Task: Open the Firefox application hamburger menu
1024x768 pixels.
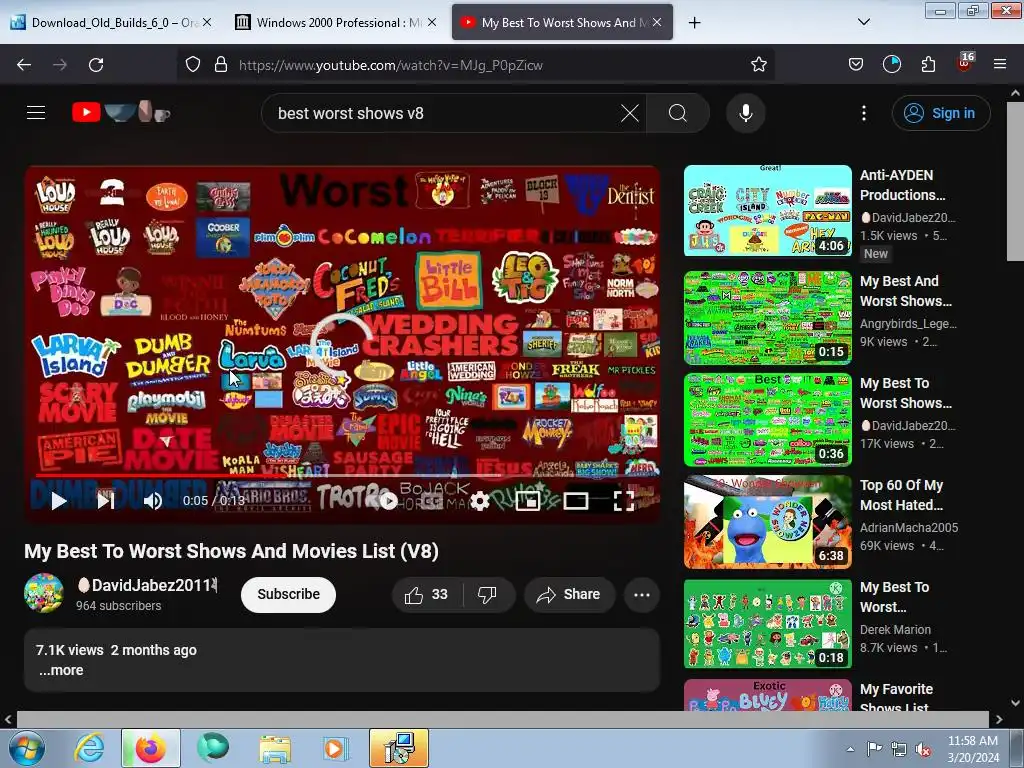Action: pyautogui.click(x=1000, y=65)
